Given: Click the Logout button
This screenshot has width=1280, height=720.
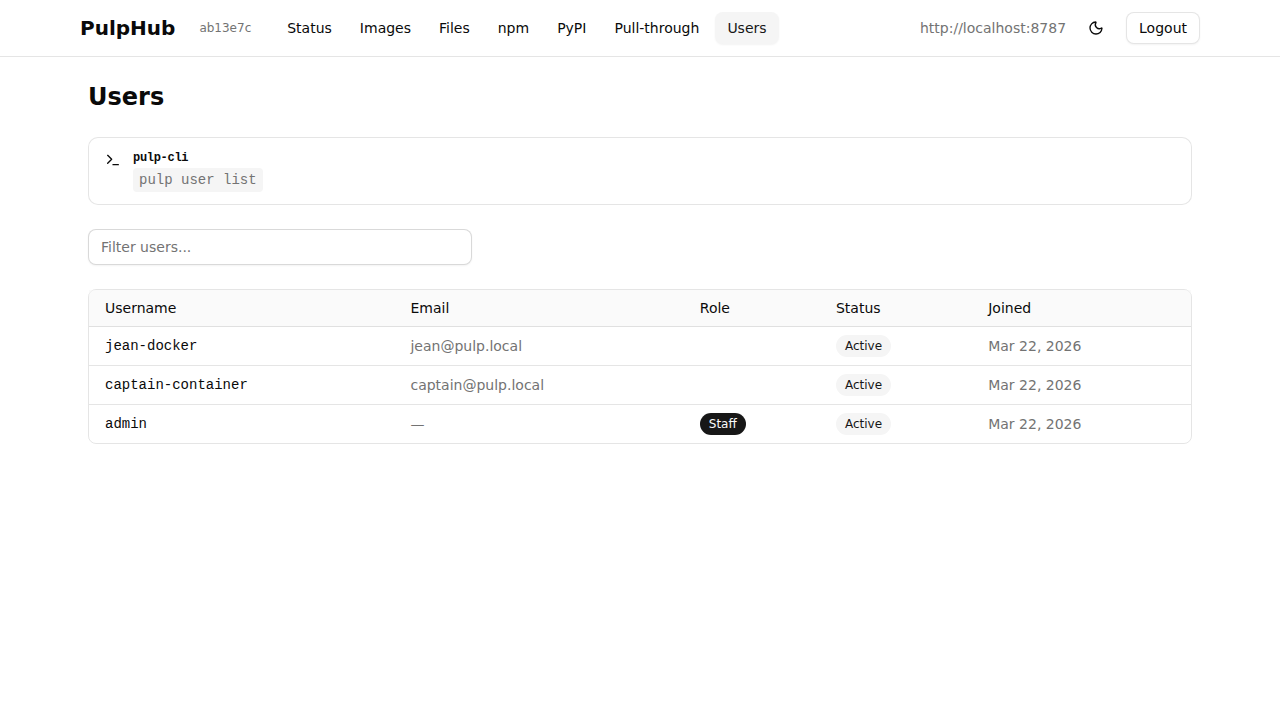Looking at the screenshot, I should pyautogui.click(x=1162, y=28).
